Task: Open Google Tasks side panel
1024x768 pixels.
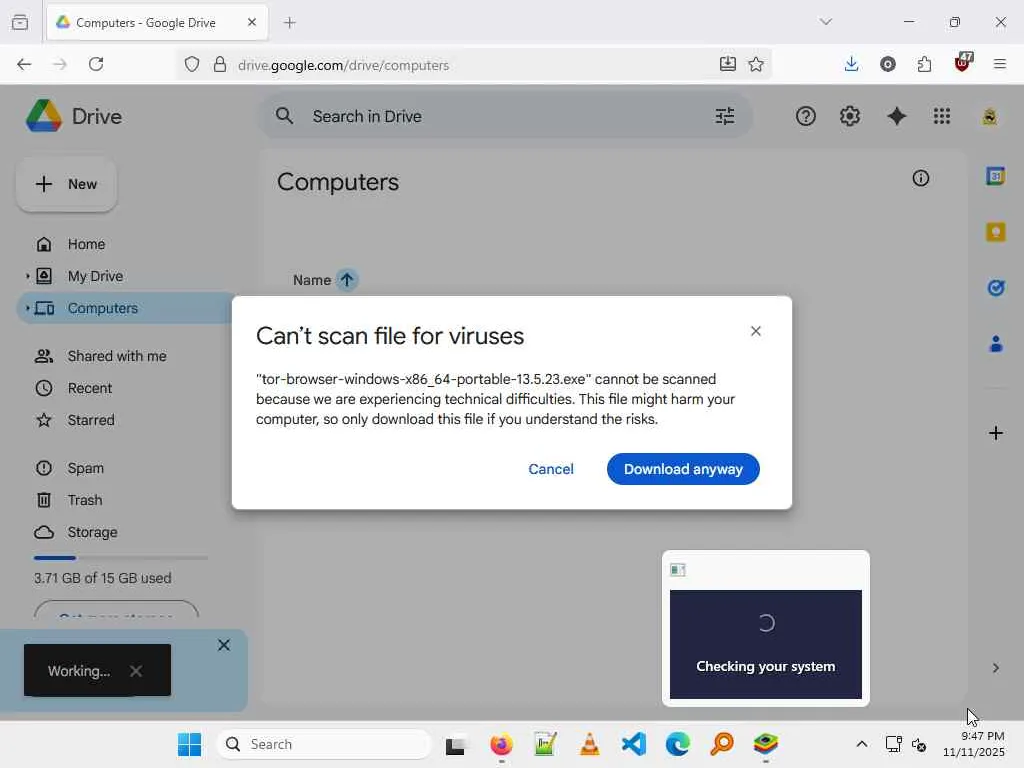Action: (x=995, y=287)
